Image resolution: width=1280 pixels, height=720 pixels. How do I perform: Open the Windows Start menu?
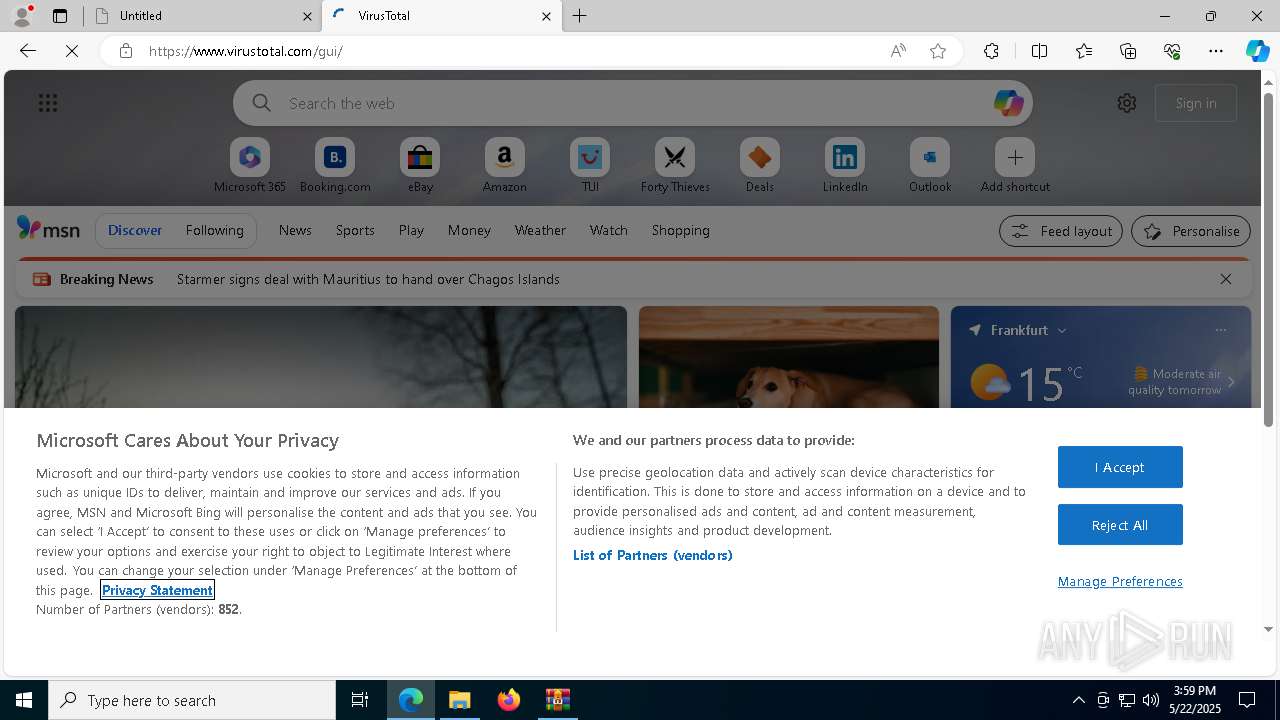(x=24, y=700)
